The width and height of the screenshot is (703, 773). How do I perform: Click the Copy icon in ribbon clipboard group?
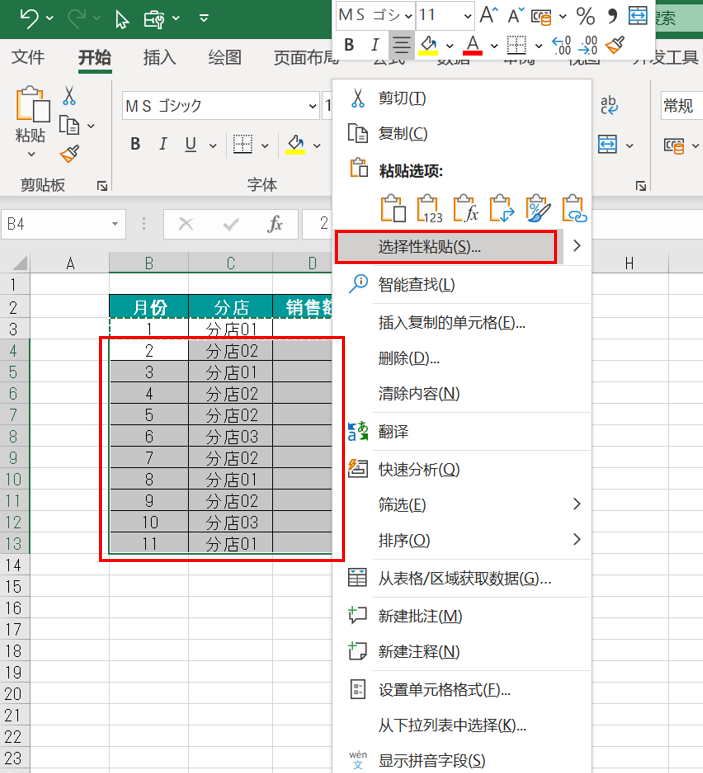click(x=69, y=125)
